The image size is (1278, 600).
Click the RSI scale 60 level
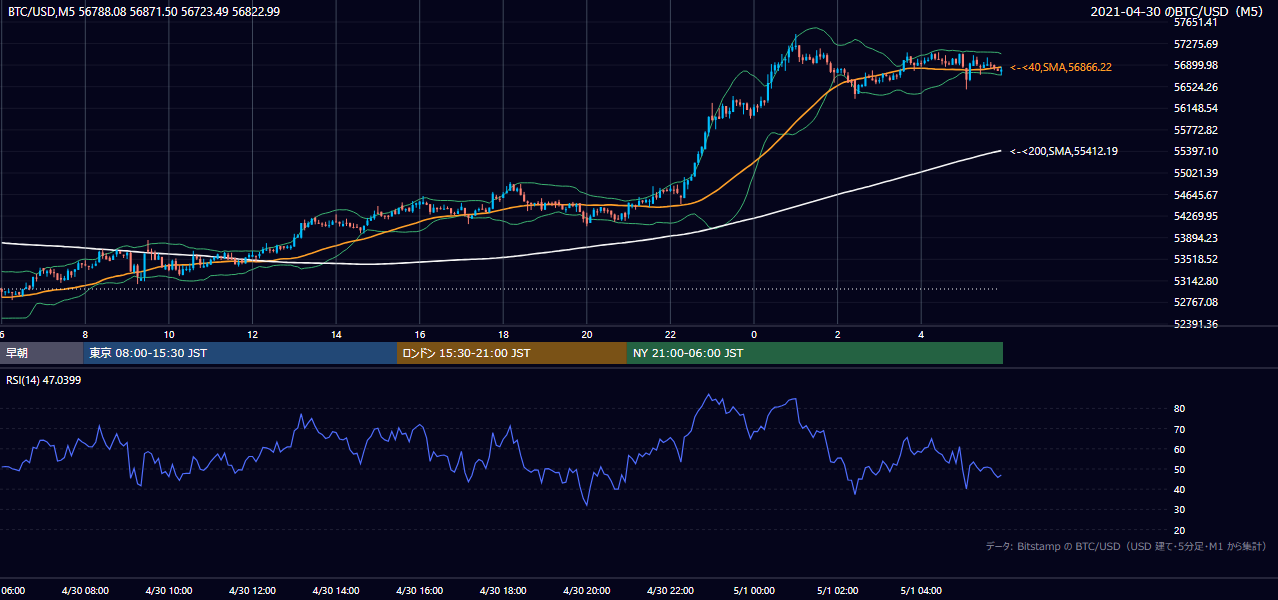(1180, 449)
